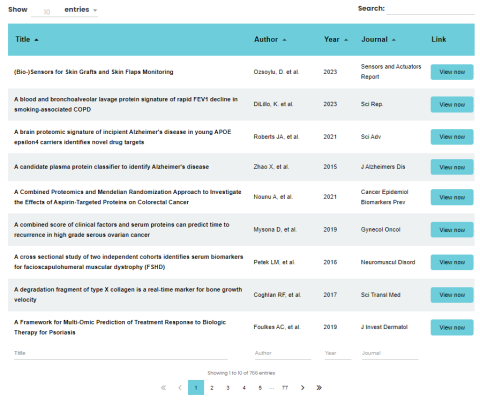Click the Title column filter field

(x=121, y=353)
